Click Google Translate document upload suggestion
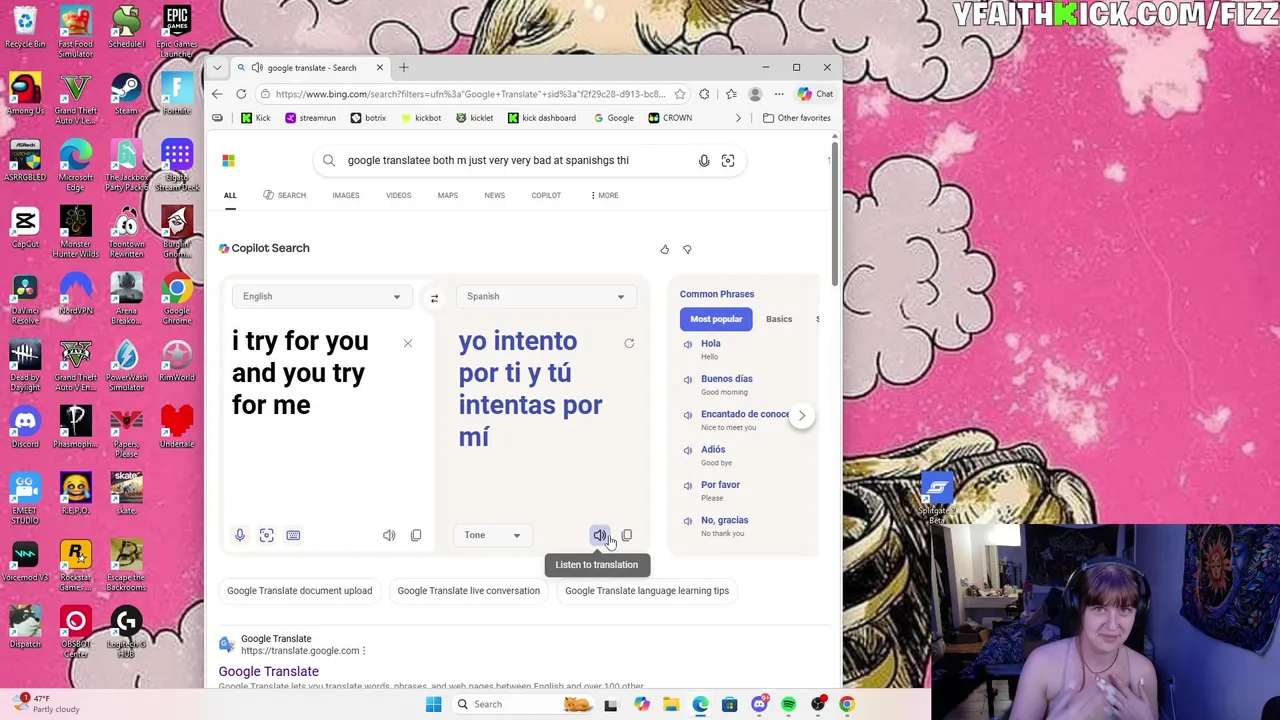 coord(299,591)
